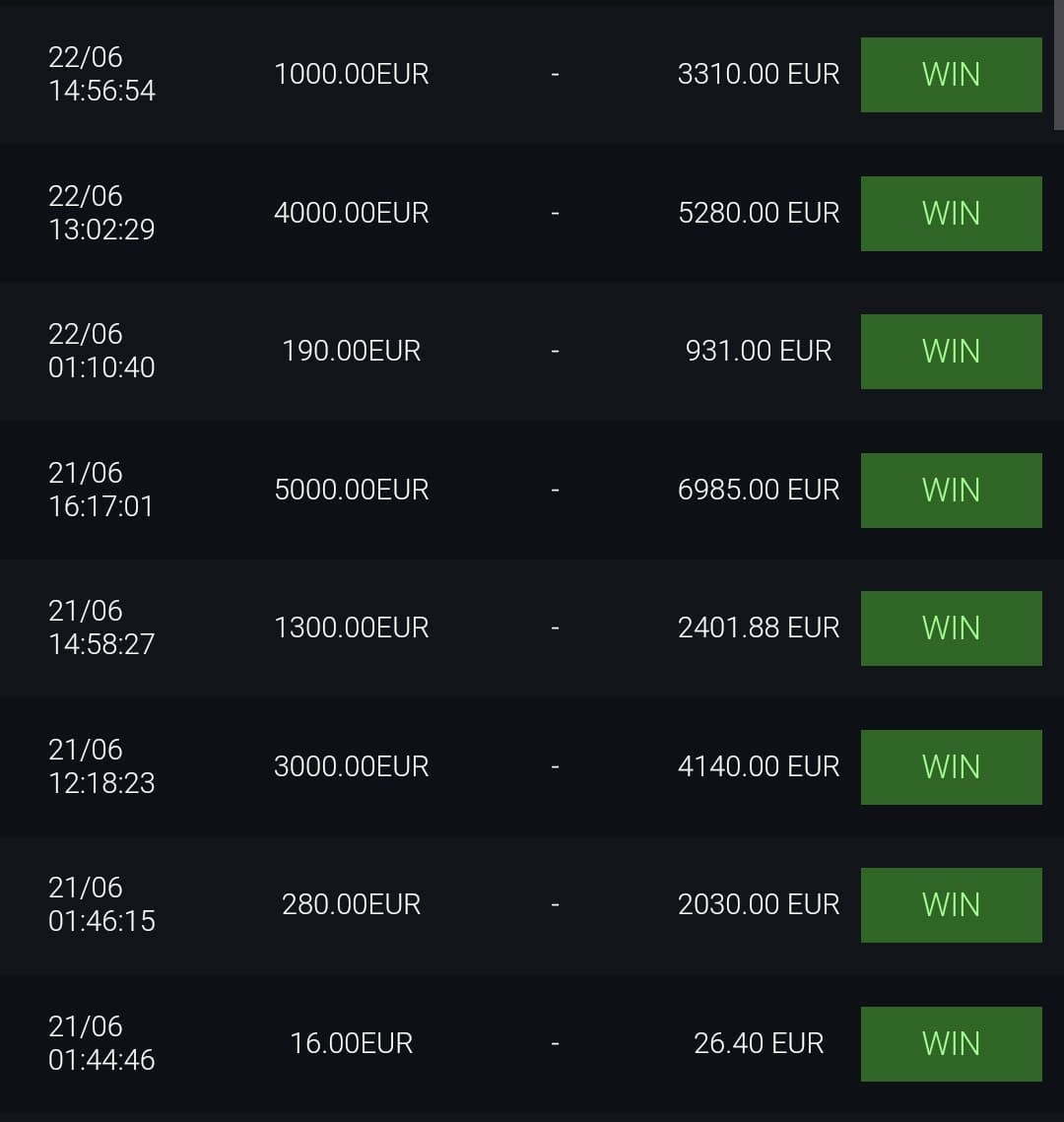Screen dimensions: 1064x1122
Task: Tap the 1300.00EUR stake value
Action: pos(351,627)
